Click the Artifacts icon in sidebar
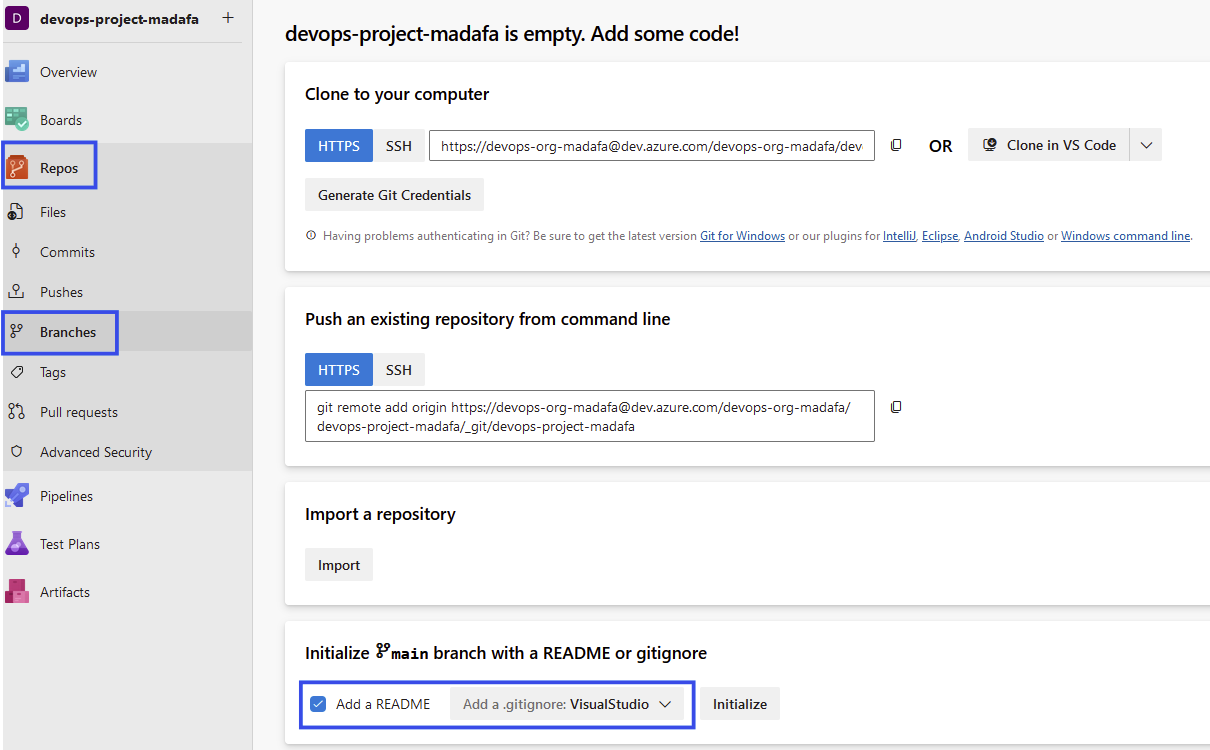 17,592
